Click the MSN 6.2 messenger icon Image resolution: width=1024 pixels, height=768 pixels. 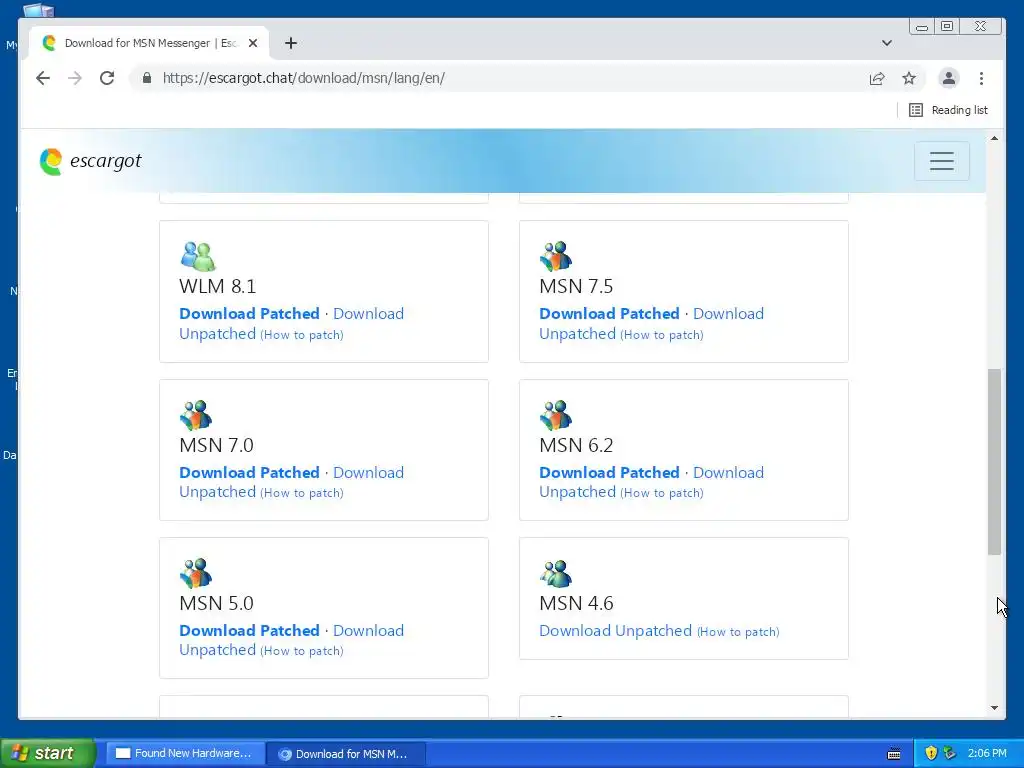coord(556,415)
